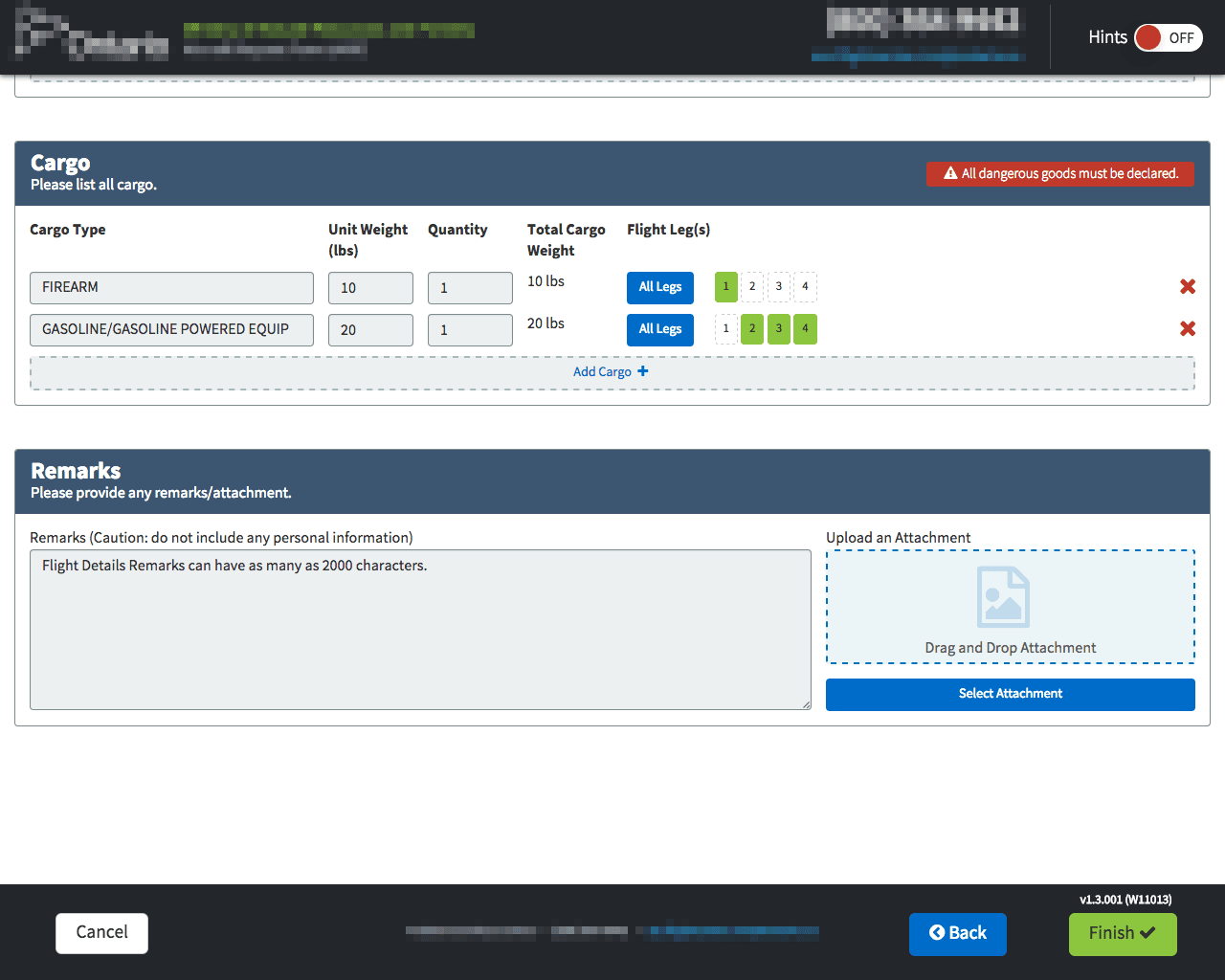
Task: Focus the Remarks text area
Action: (x=420, y=630)
